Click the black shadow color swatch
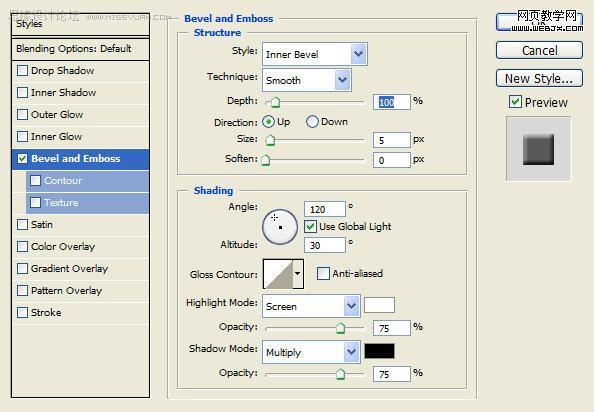 click(x=379, y=351)
